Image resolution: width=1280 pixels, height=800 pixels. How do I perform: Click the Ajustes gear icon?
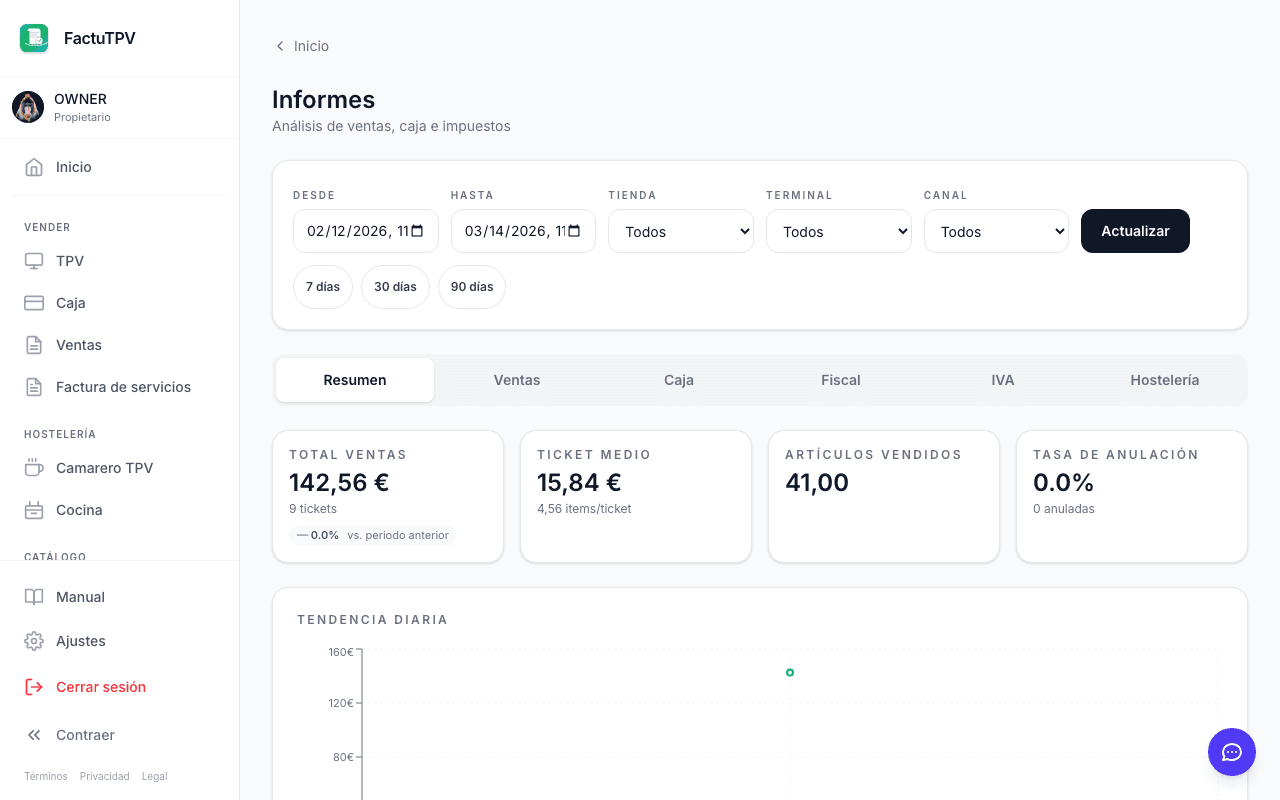[34, 641]
